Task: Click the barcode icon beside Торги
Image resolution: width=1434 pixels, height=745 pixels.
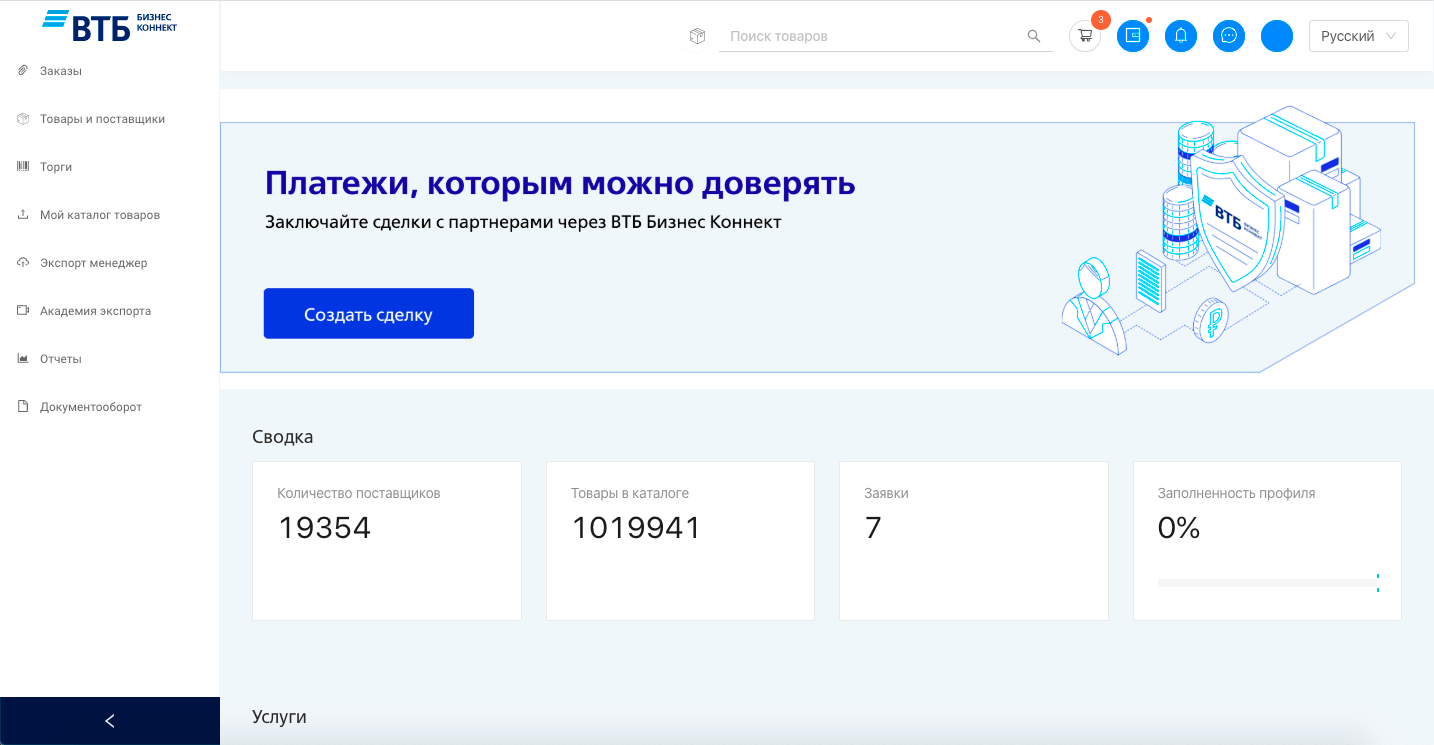Action: pos(23,166)
